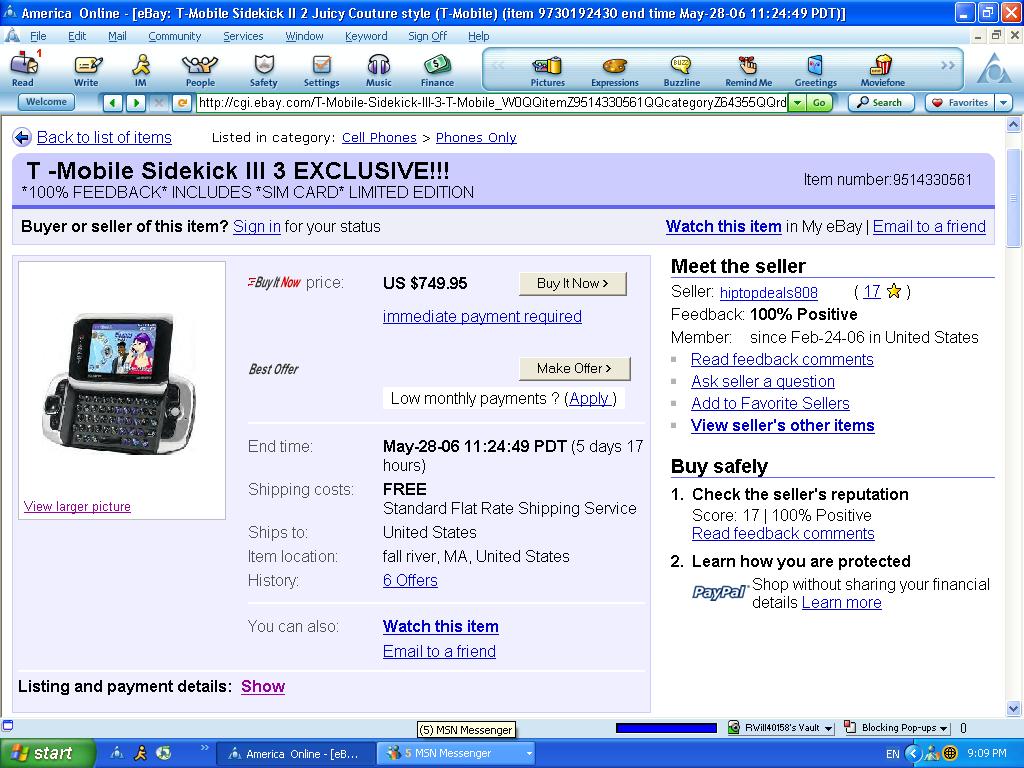Open the '6 Offers' history link
1024x768 pixels.
pos(410,580)
